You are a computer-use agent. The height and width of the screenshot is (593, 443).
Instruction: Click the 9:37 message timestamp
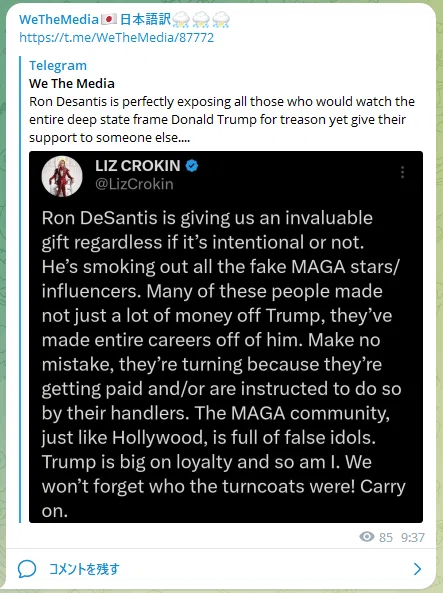(413, 537)
